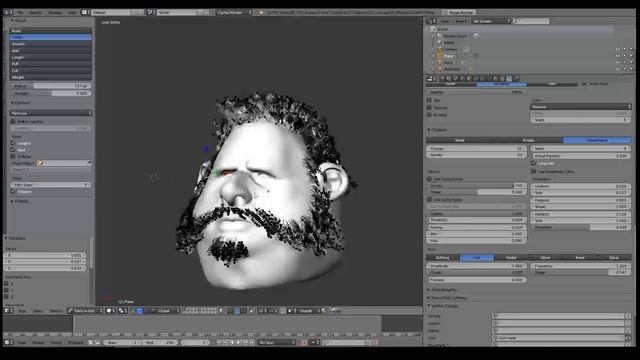Click the Scene icon in outliner
This screenshot has height=360, width=640.
click(433, 29)
